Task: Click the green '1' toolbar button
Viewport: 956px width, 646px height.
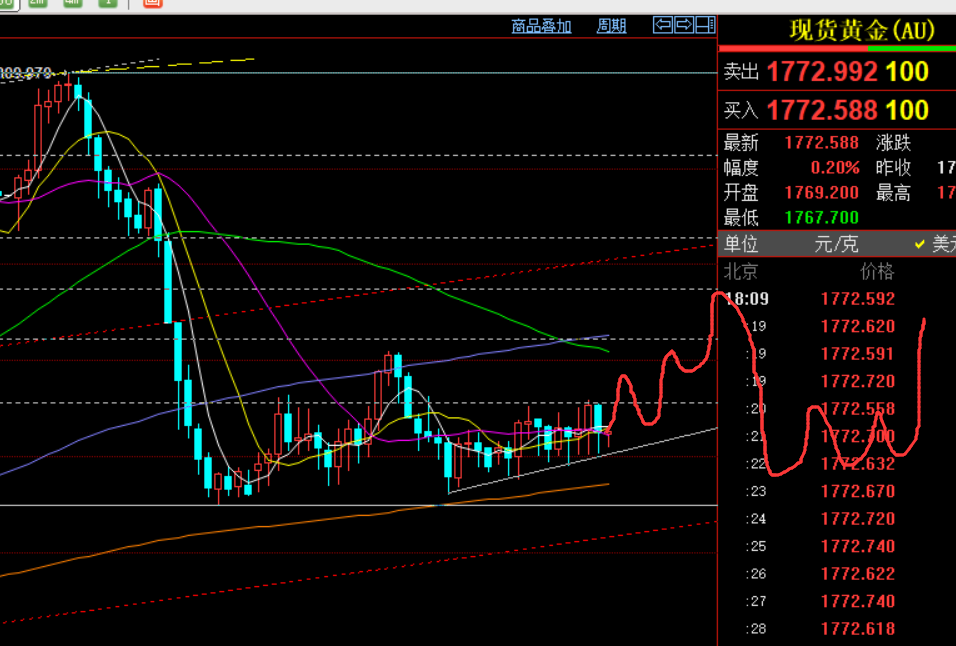Action: [107, 3]
